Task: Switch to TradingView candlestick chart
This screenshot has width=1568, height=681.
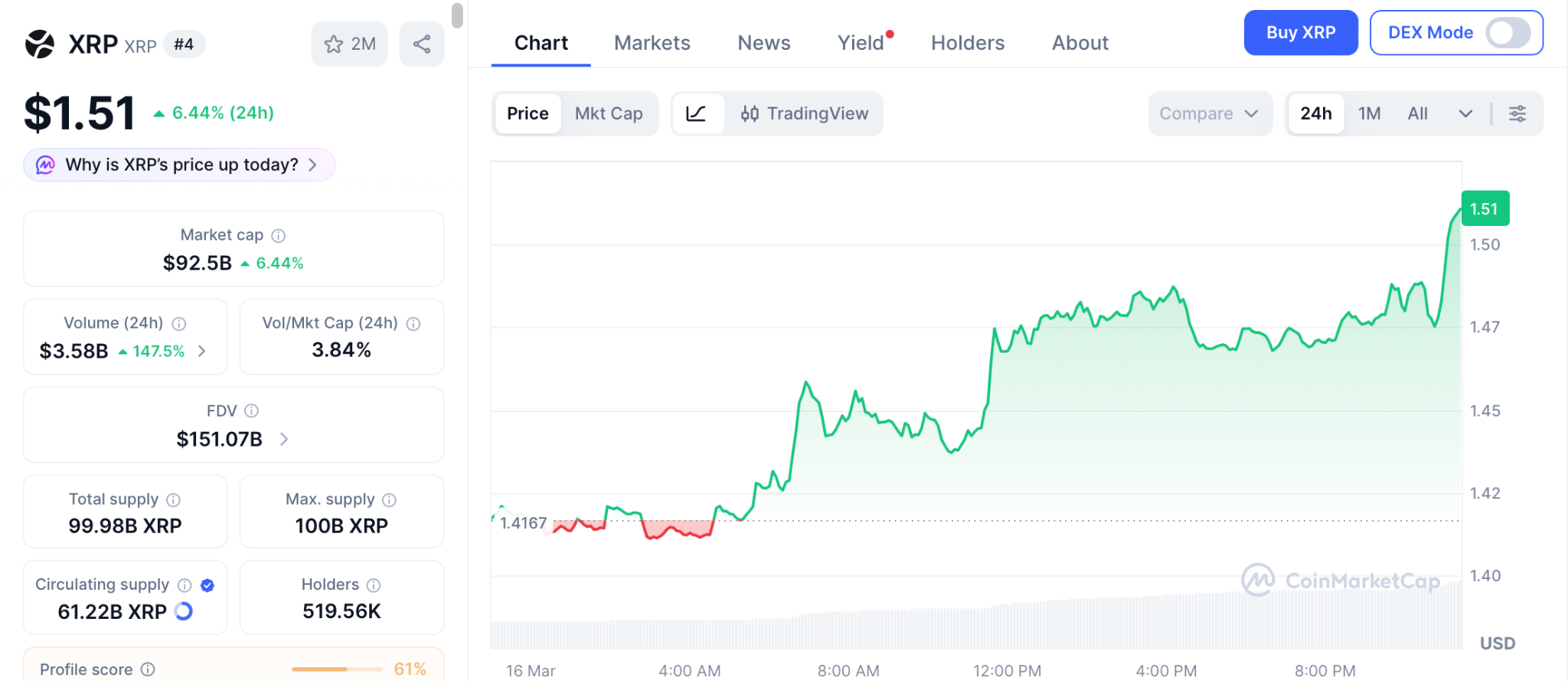Action: (x=804, y=113)
